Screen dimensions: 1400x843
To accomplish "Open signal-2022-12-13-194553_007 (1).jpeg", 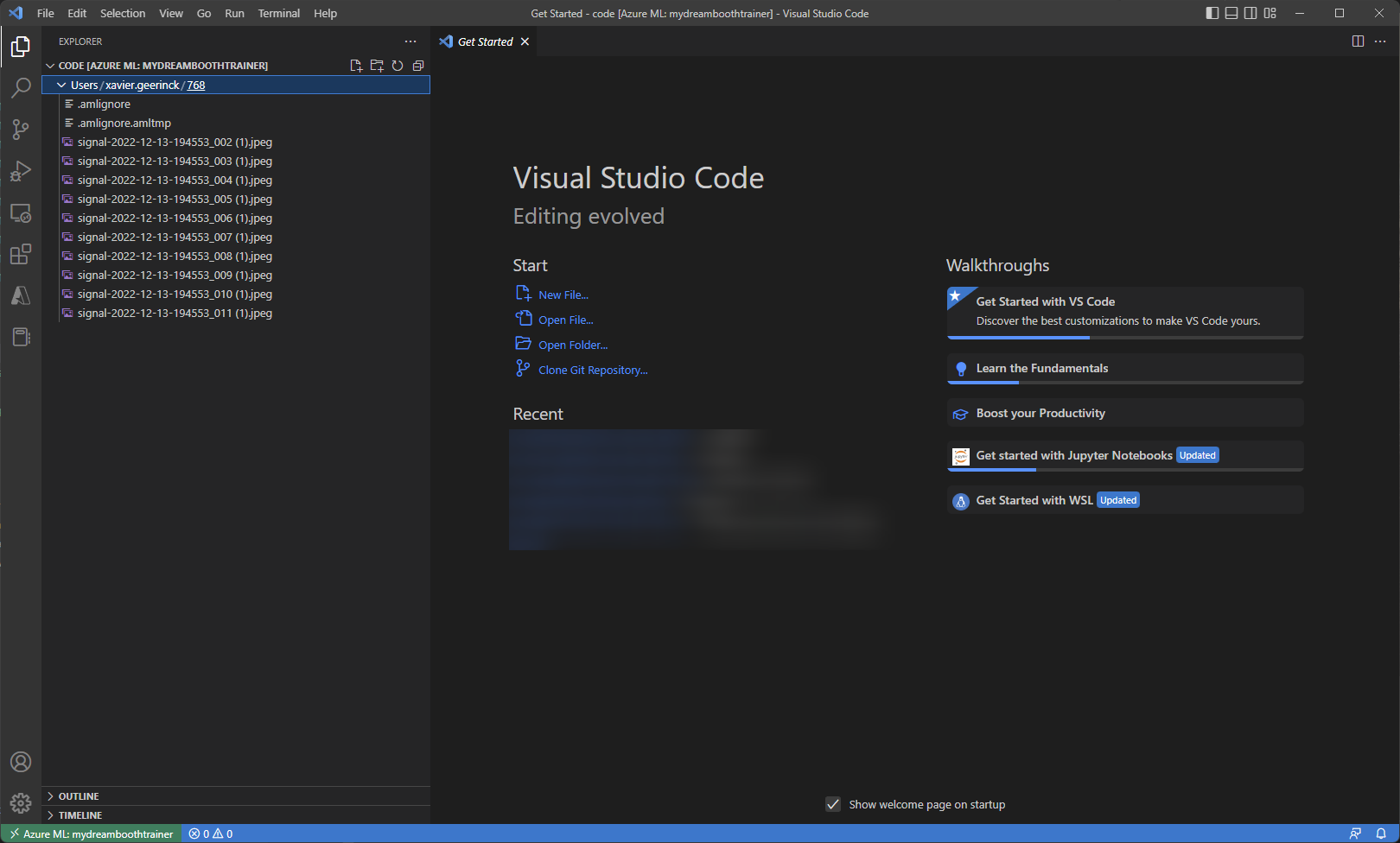I will (236, 237).
